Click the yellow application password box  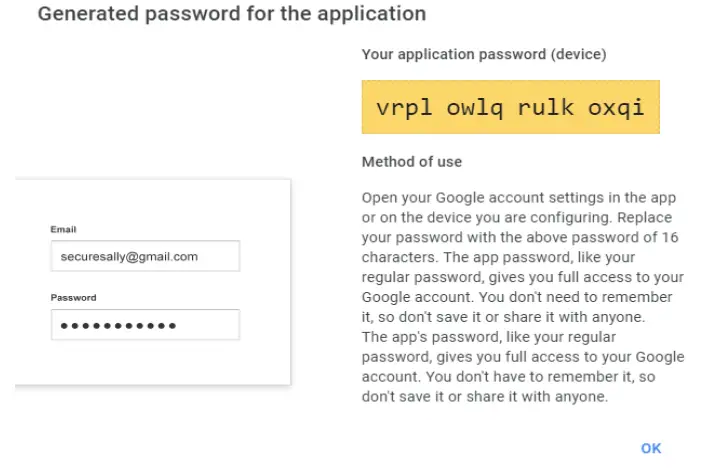pyautogui.click(x=510, y=107)
